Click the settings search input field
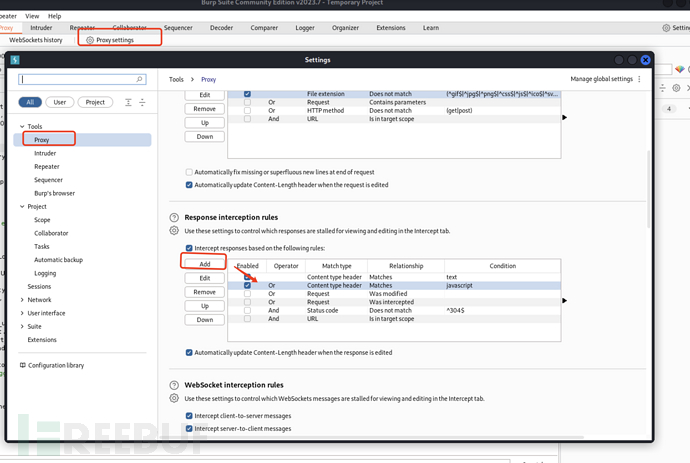 pyautogui.click(x=81, y=79)
